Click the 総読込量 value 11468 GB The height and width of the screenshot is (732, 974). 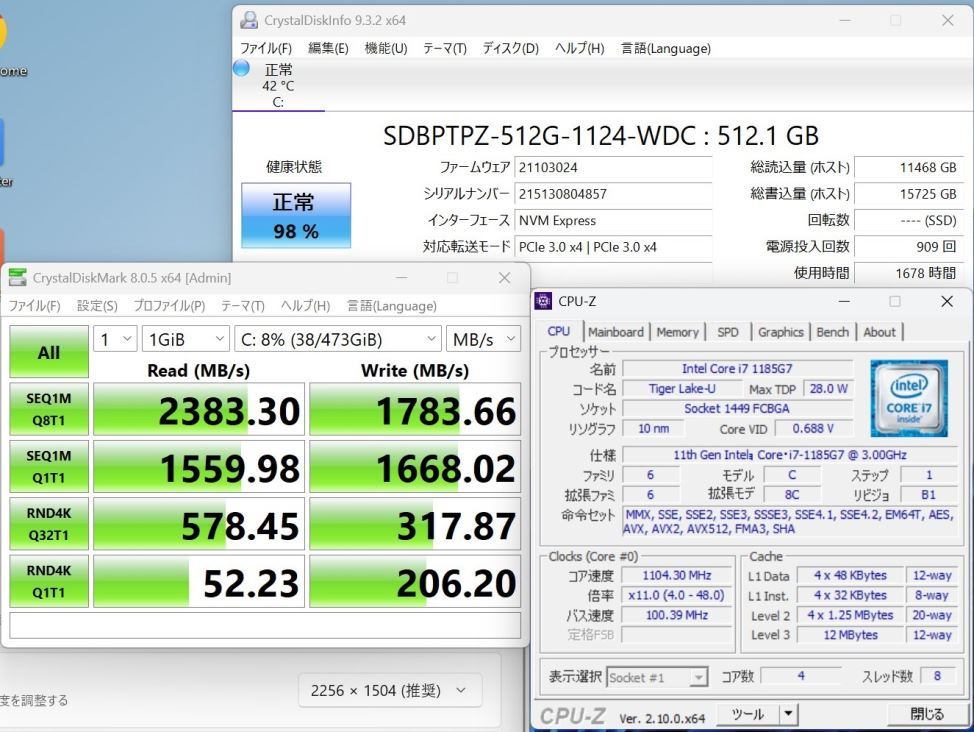tap(909, 167)
